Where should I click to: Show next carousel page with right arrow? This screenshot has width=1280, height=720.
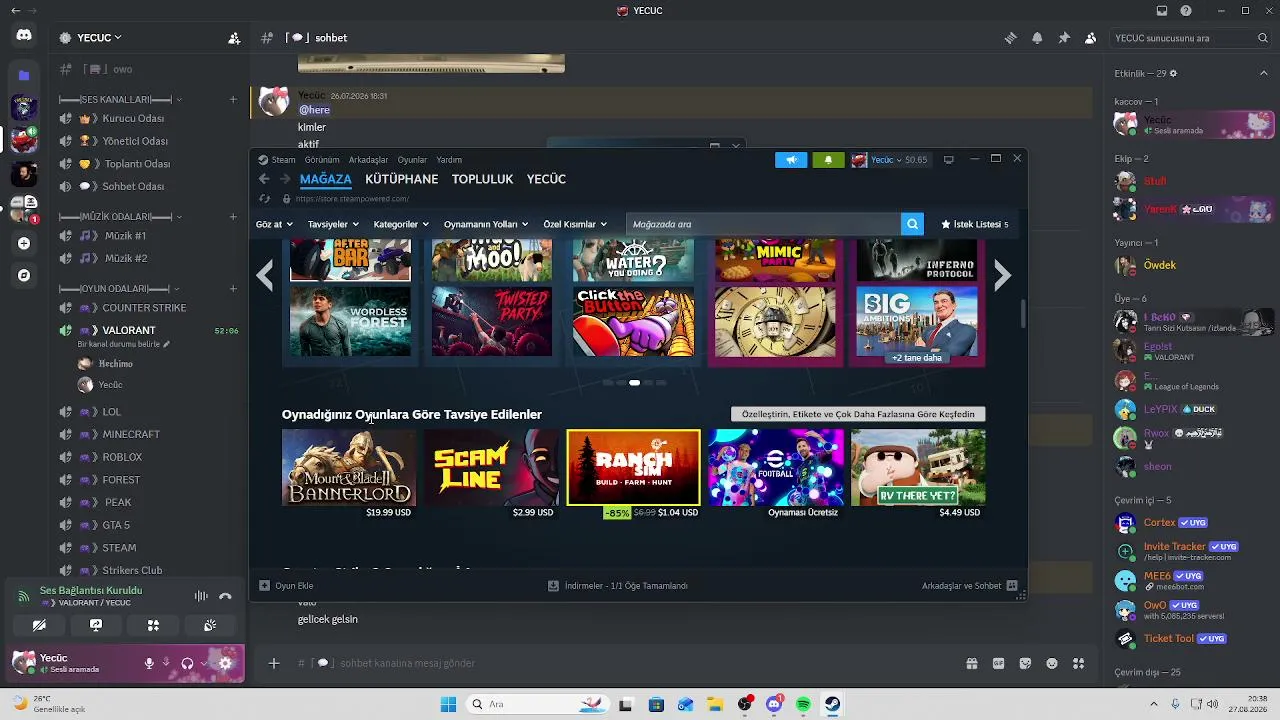tap(1003, 275)
